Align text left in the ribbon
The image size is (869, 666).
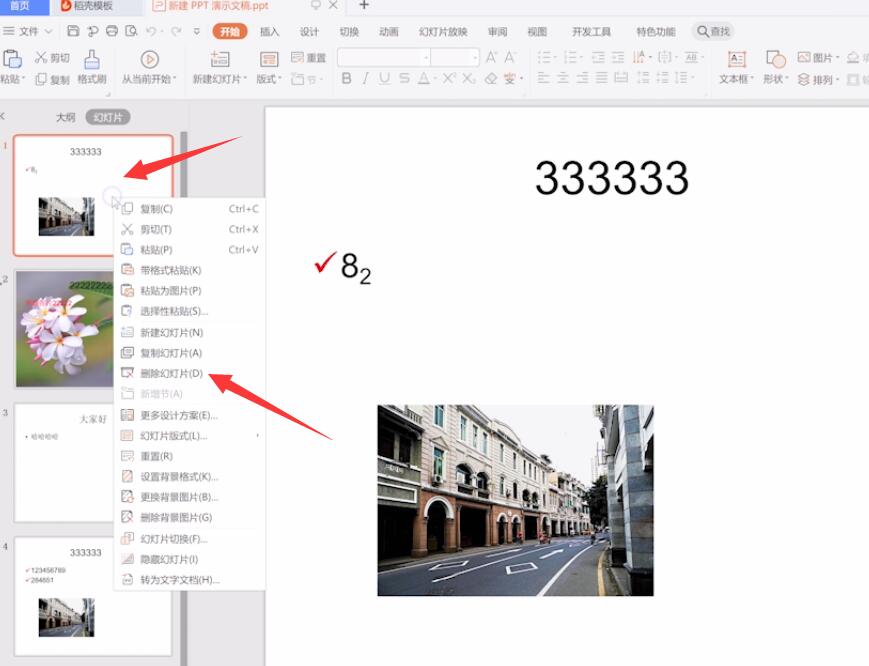[544, 78]
